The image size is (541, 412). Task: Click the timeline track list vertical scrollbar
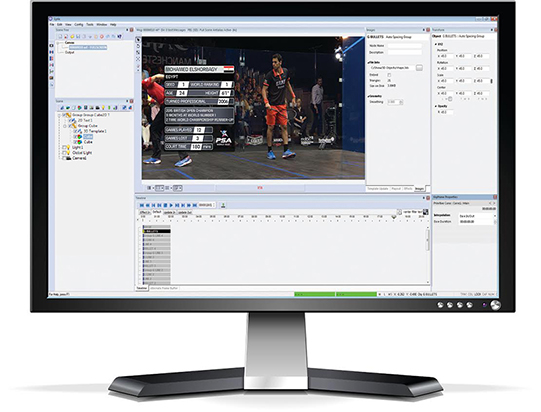click(x=428, y=240)
